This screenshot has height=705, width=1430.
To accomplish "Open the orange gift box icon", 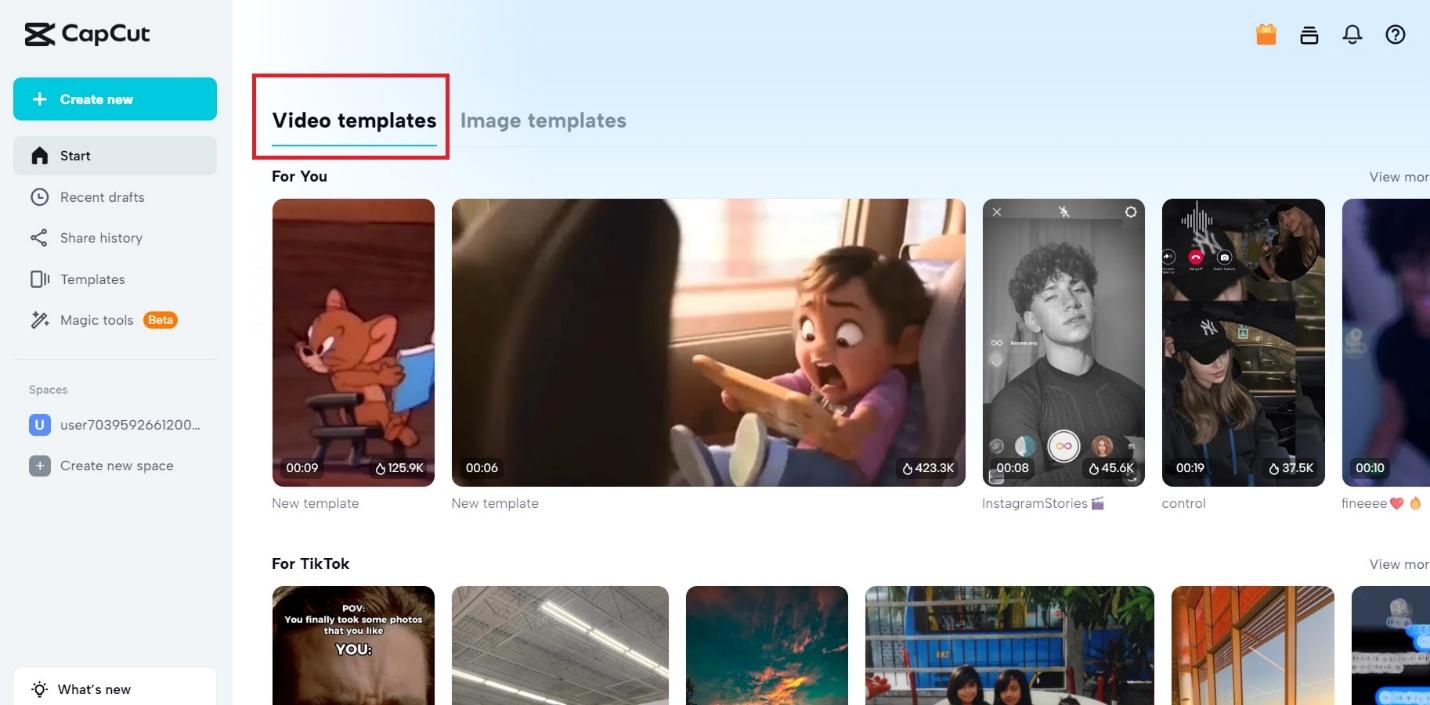I will [1266, 34].
